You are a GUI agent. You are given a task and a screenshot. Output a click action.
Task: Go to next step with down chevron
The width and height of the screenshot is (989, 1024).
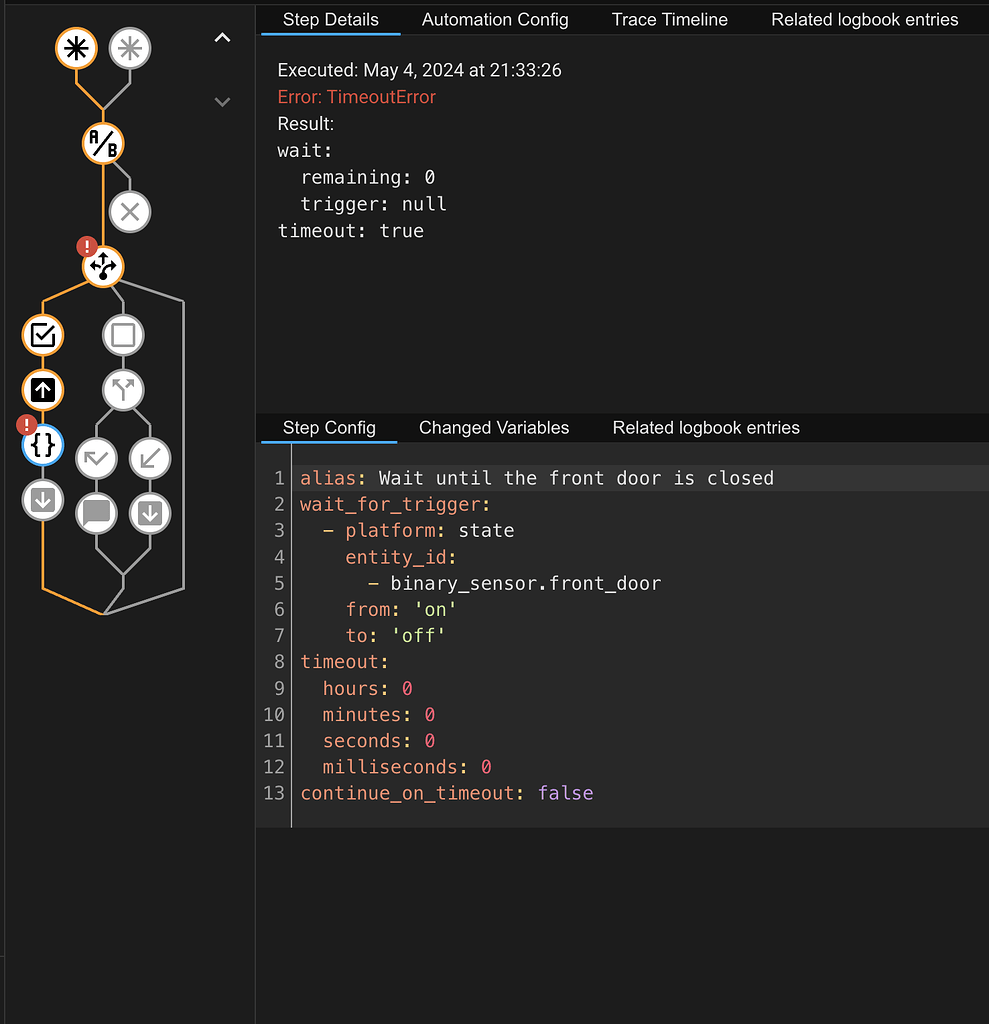[x=223, y=101]
